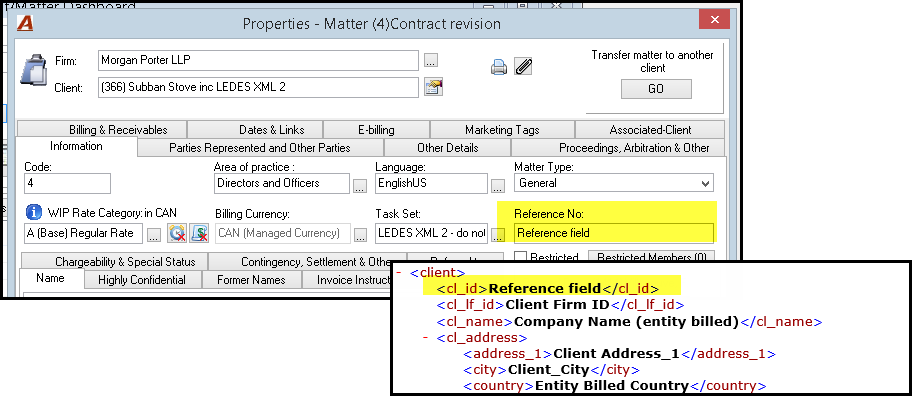Open the Marketing Tags tab
Image resolution: width=919 pixels, height=401 pixels.
(502, 130)
